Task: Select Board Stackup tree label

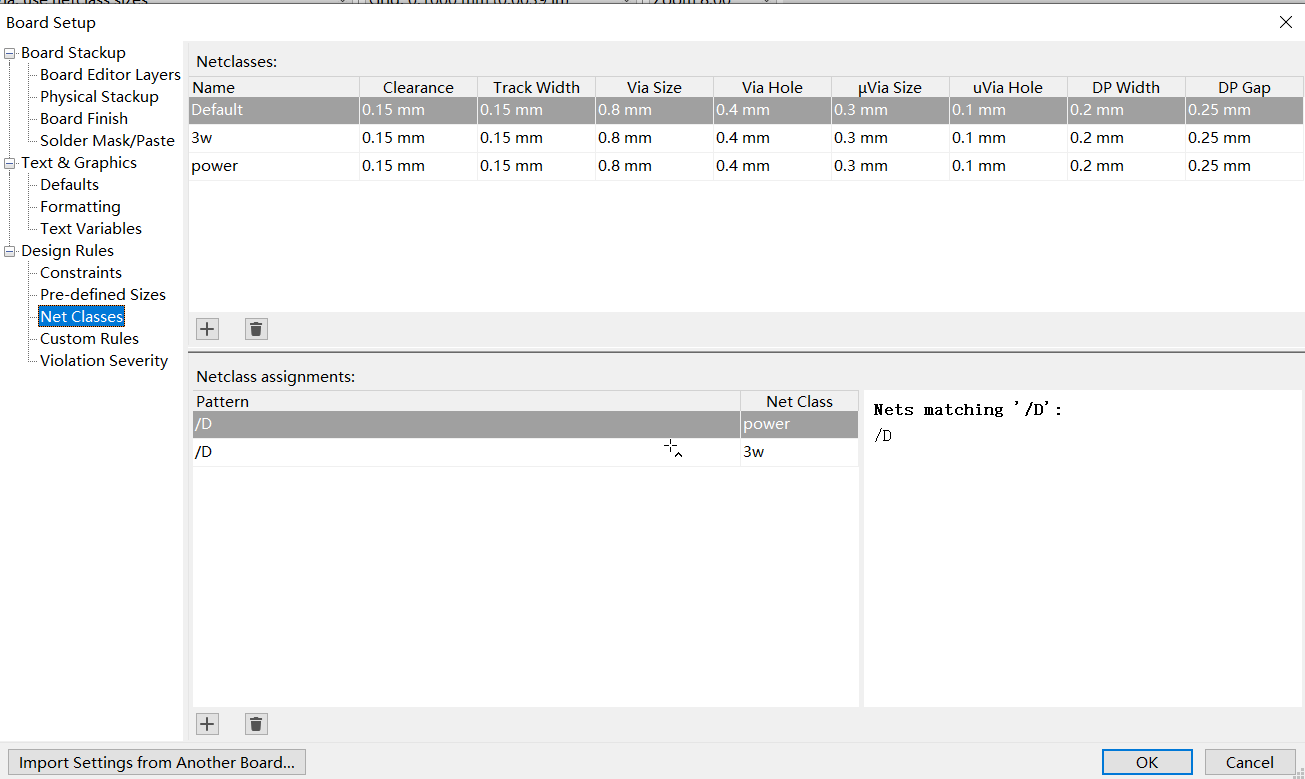Action: coord(73,53)
